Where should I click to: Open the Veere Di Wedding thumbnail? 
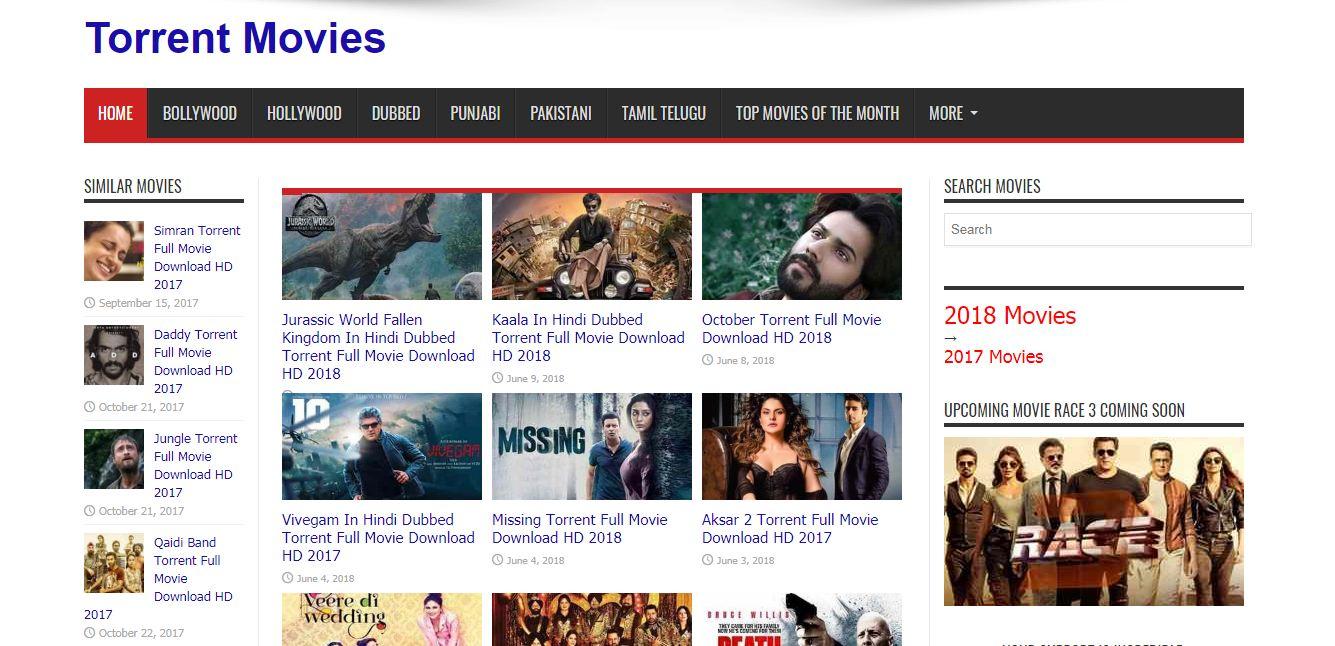point(382,619)
